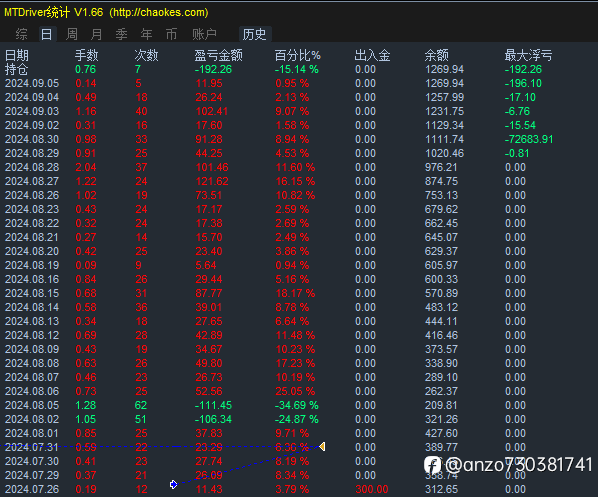Image resolution: width=598 pixels, height=497 pixels.
Task: Select the 历史 history tab
Action: (254, 34)
